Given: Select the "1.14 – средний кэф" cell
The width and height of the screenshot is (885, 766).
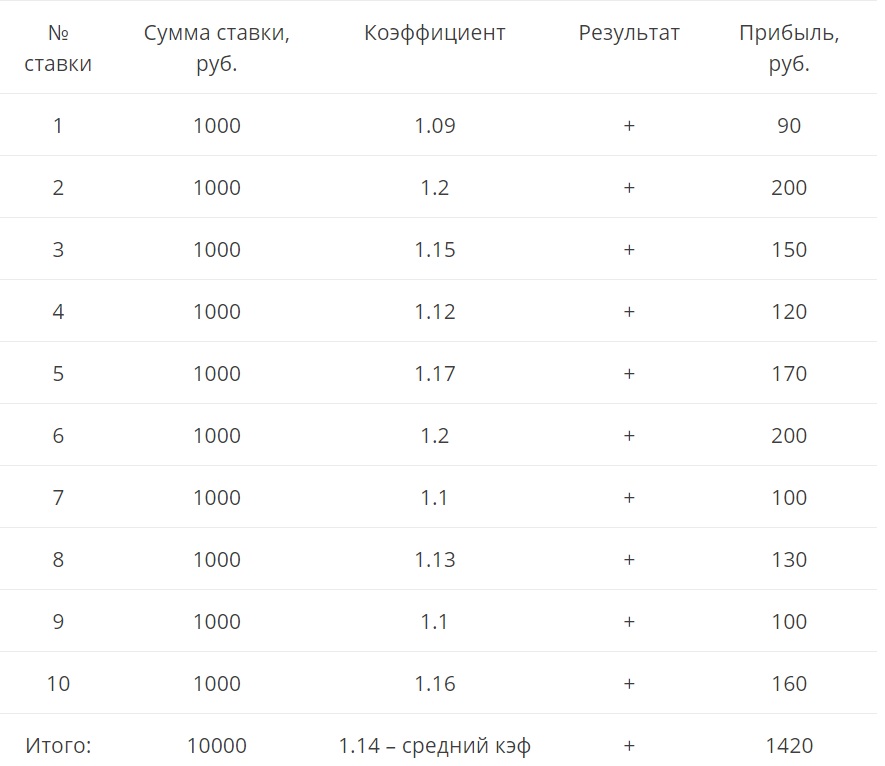Looking at the screenshot, I should click(435, 746).
